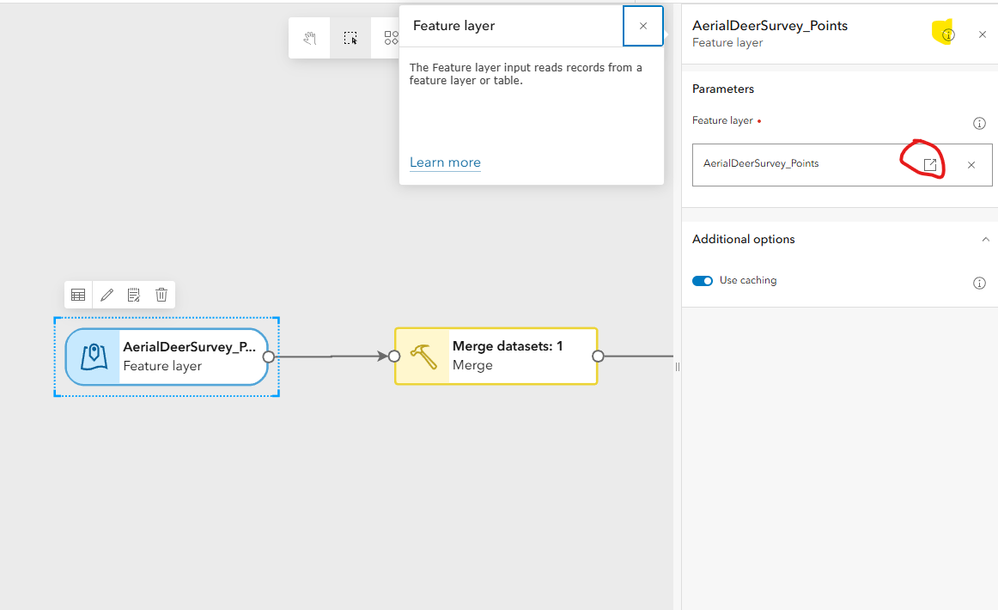Close the Feature layer help popup

click(643, 26)
